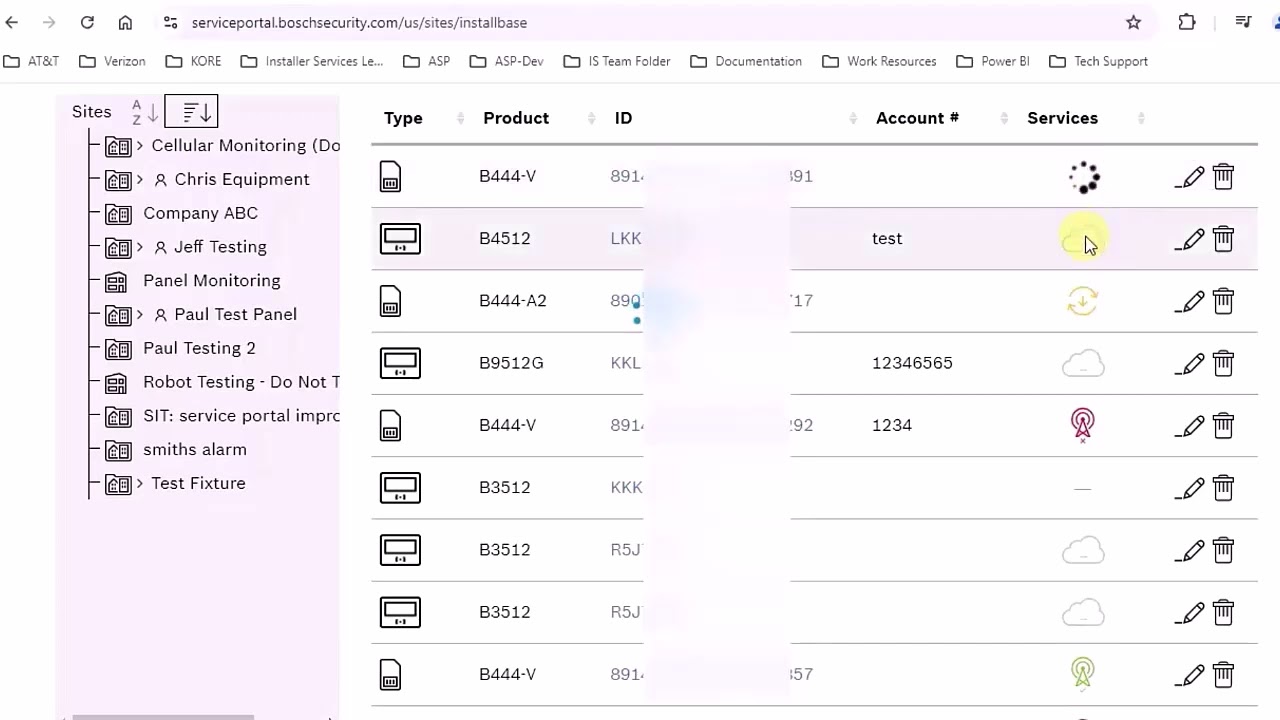This screenshot has width=1280, height=720.
Task: Edit the B444-A2 device row
Action: (1190, 301)
